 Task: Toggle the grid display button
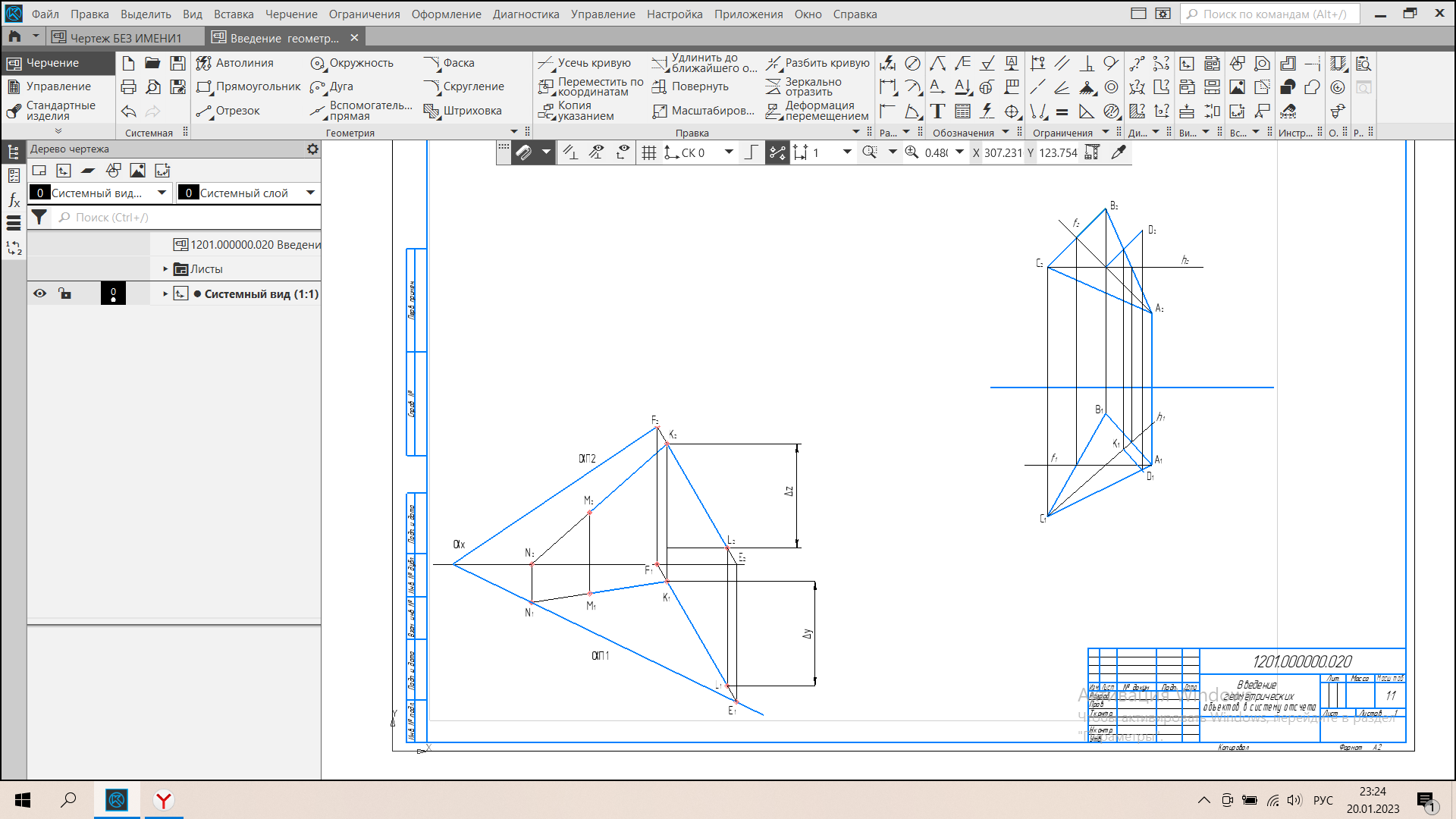click(648, 152)
